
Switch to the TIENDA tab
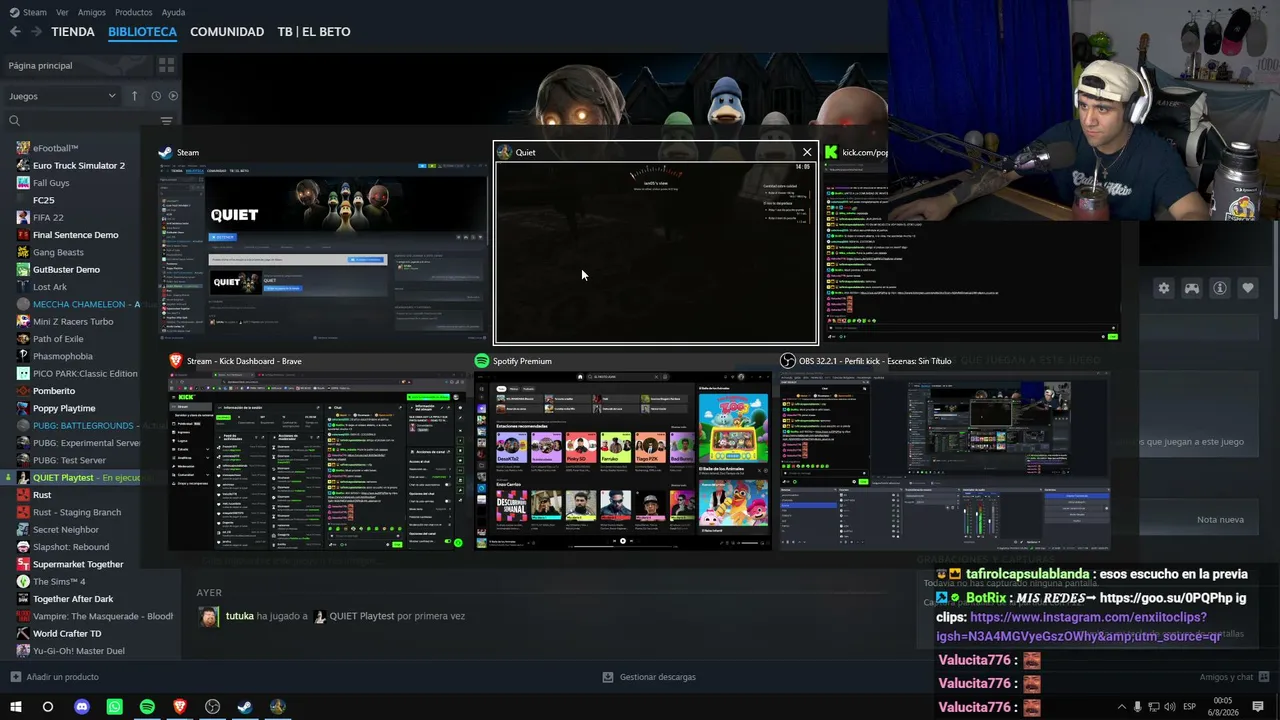tap(73, 32)
